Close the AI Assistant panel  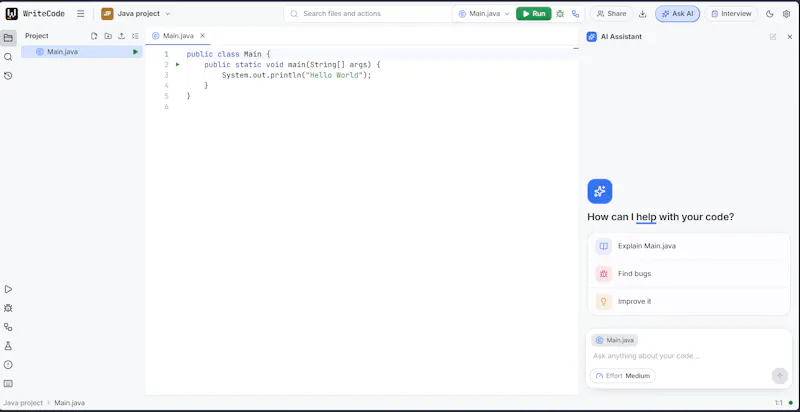pyautogui.click(x=790, y=37)
